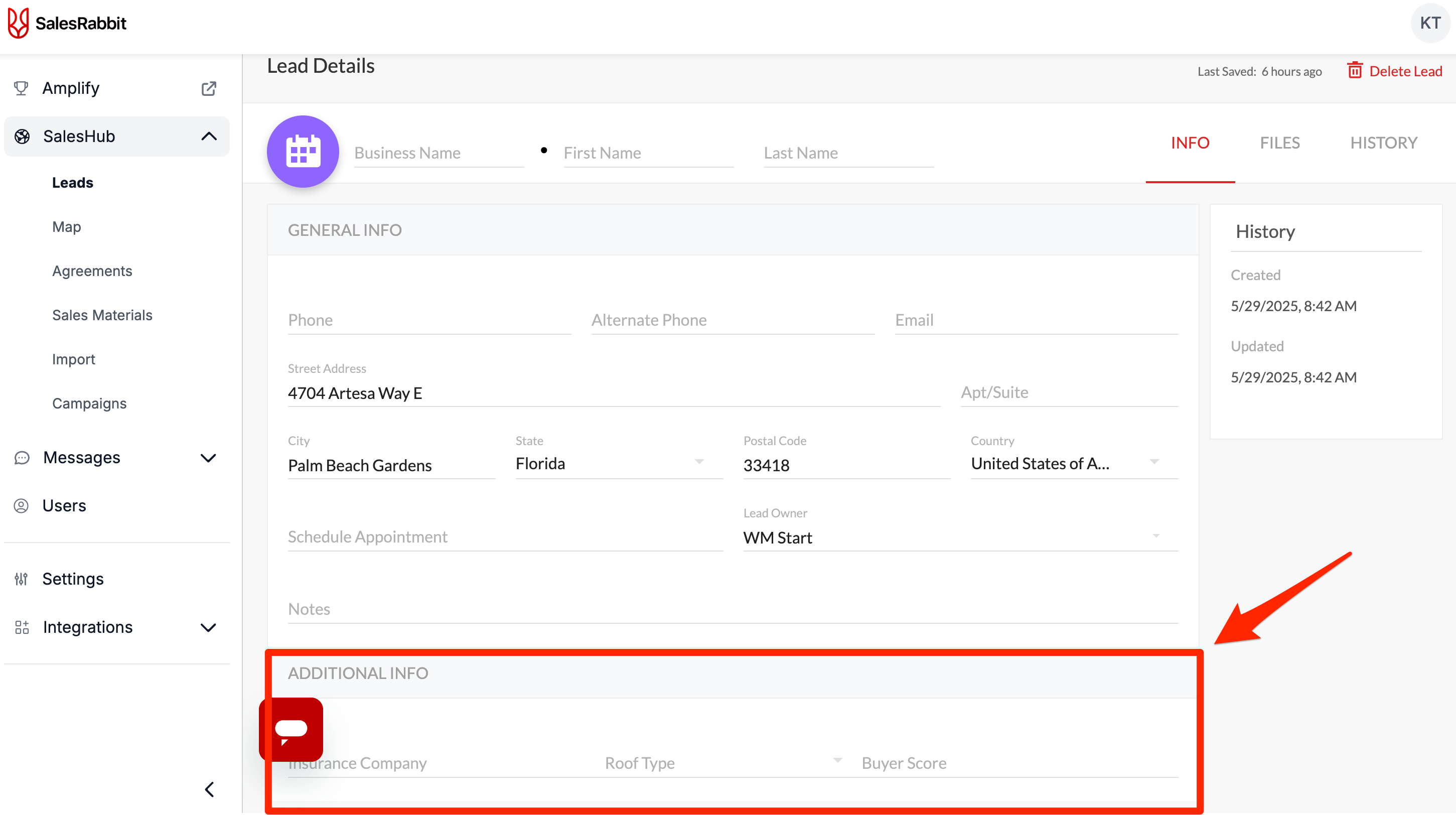Open Import in the sidebar
1456x815 pixels.
click(x=73, y=359)
